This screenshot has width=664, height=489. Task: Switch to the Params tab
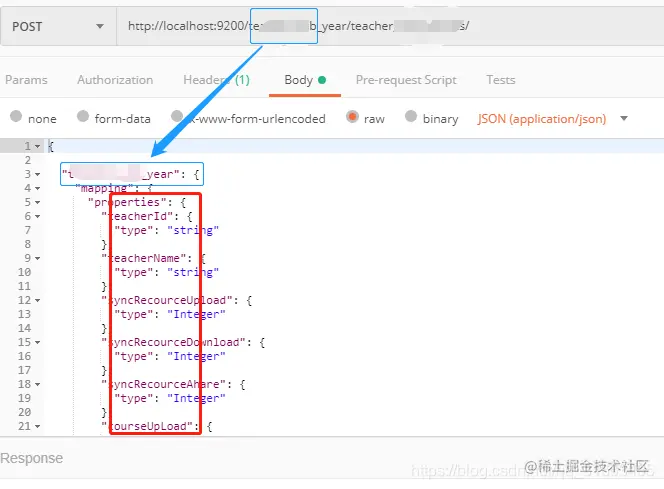(x=26, y=80)
